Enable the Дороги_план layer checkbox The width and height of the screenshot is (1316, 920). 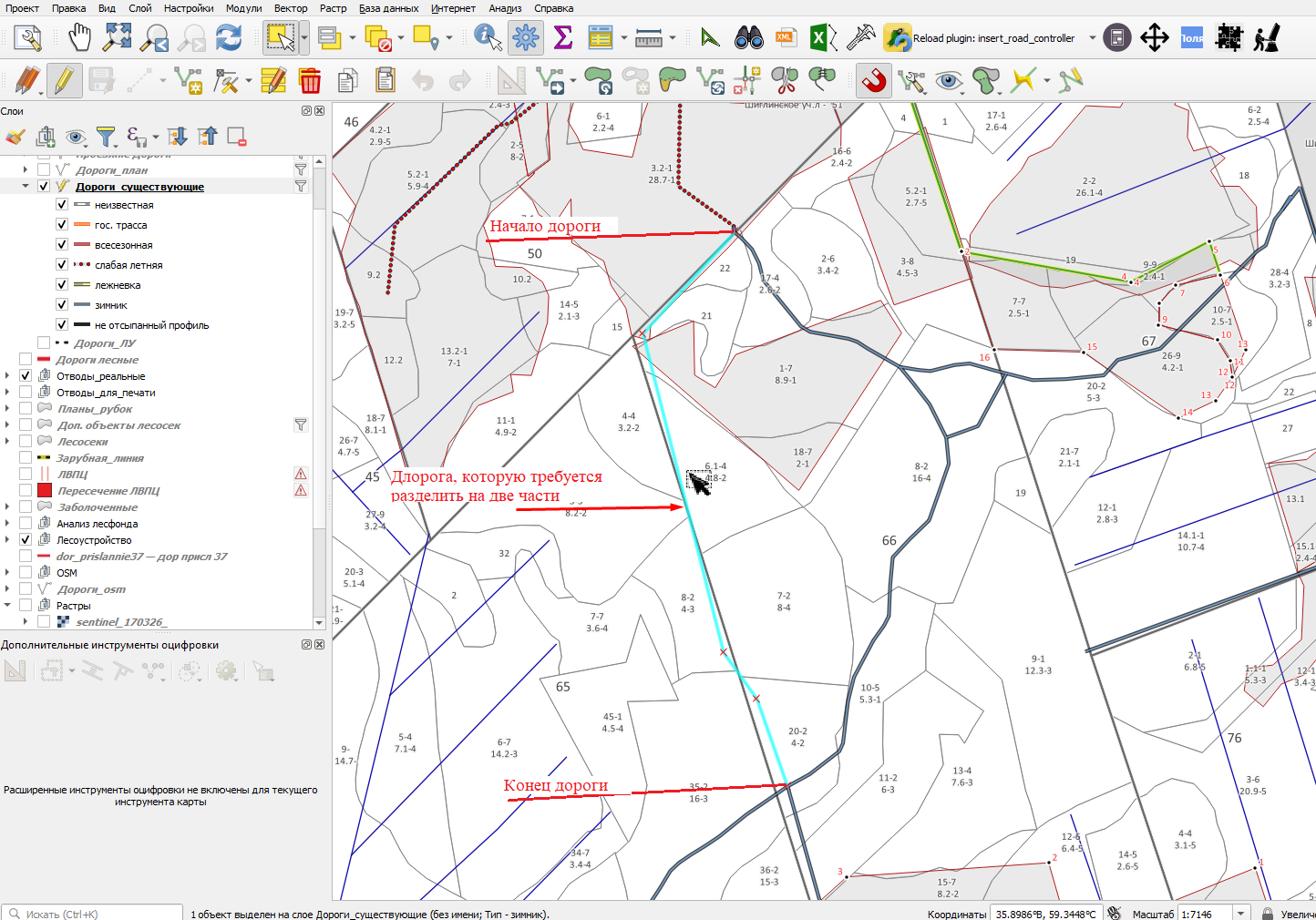[x=44, y=169]
